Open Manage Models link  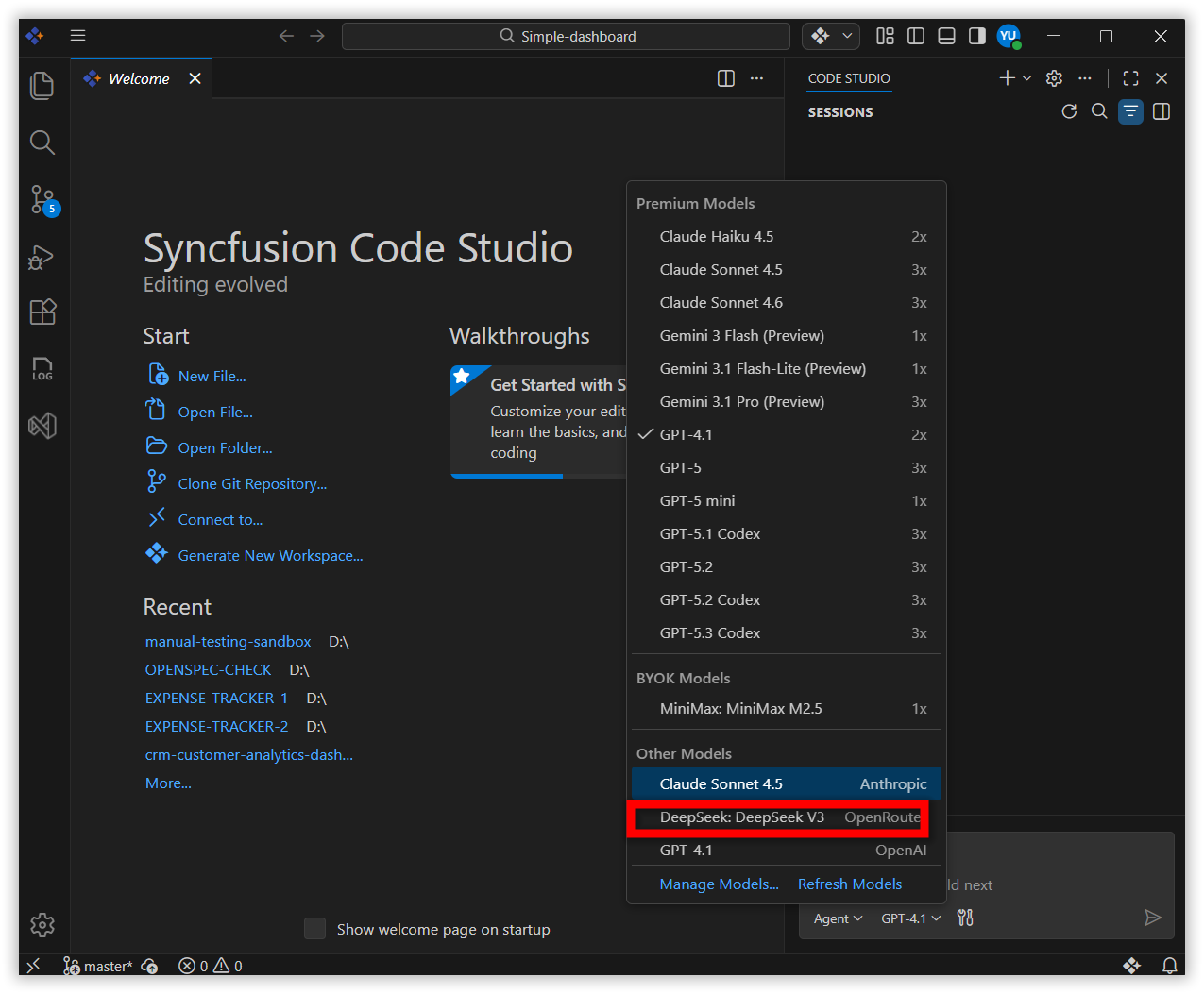pyautogui.click(x=719, y=884)
